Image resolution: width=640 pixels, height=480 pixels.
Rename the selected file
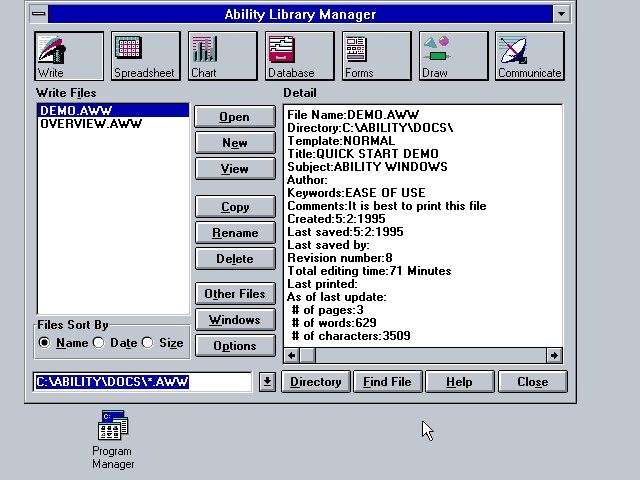(x=235, y=233)
